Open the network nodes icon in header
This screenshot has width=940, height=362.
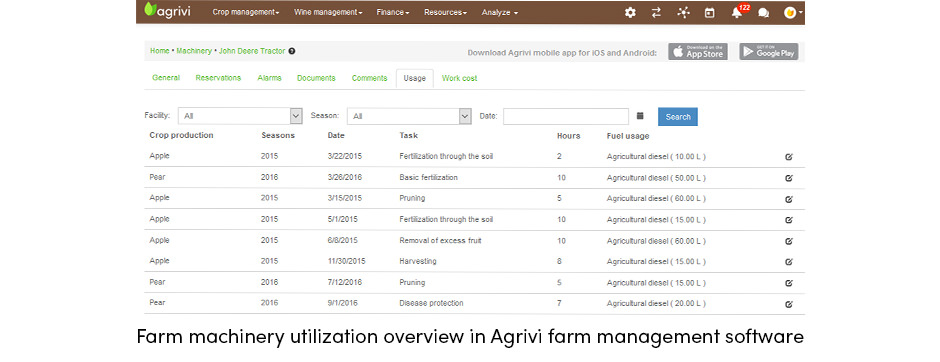[x=683, y=12]
